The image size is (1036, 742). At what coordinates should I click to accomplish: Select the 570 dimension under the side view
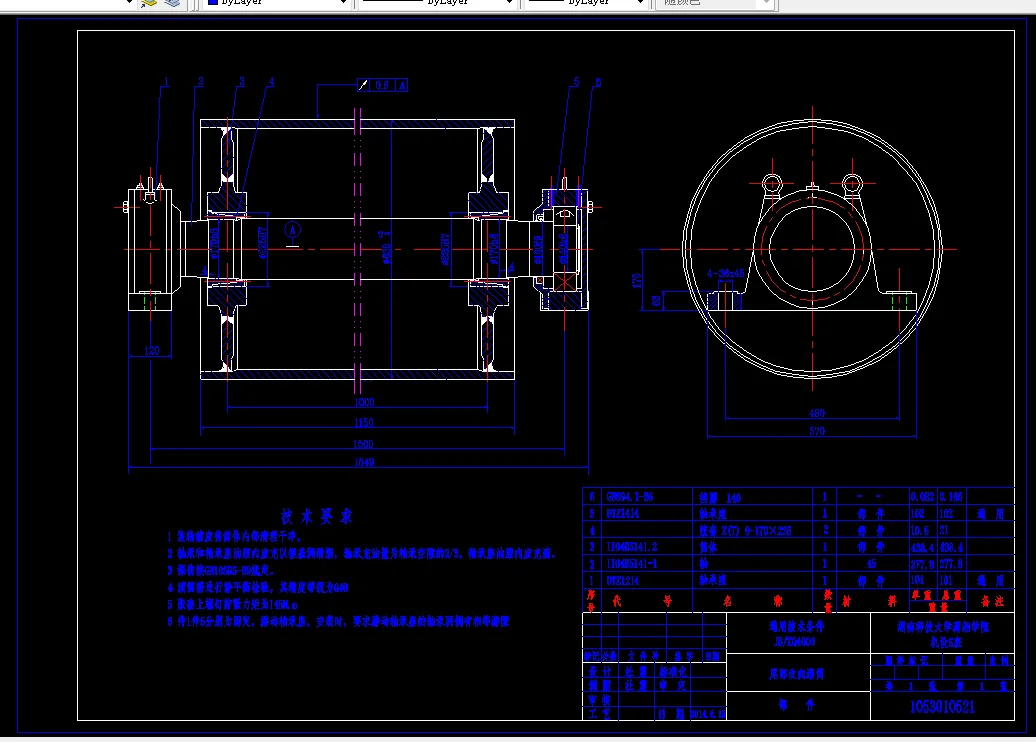(x=817, y=431)
